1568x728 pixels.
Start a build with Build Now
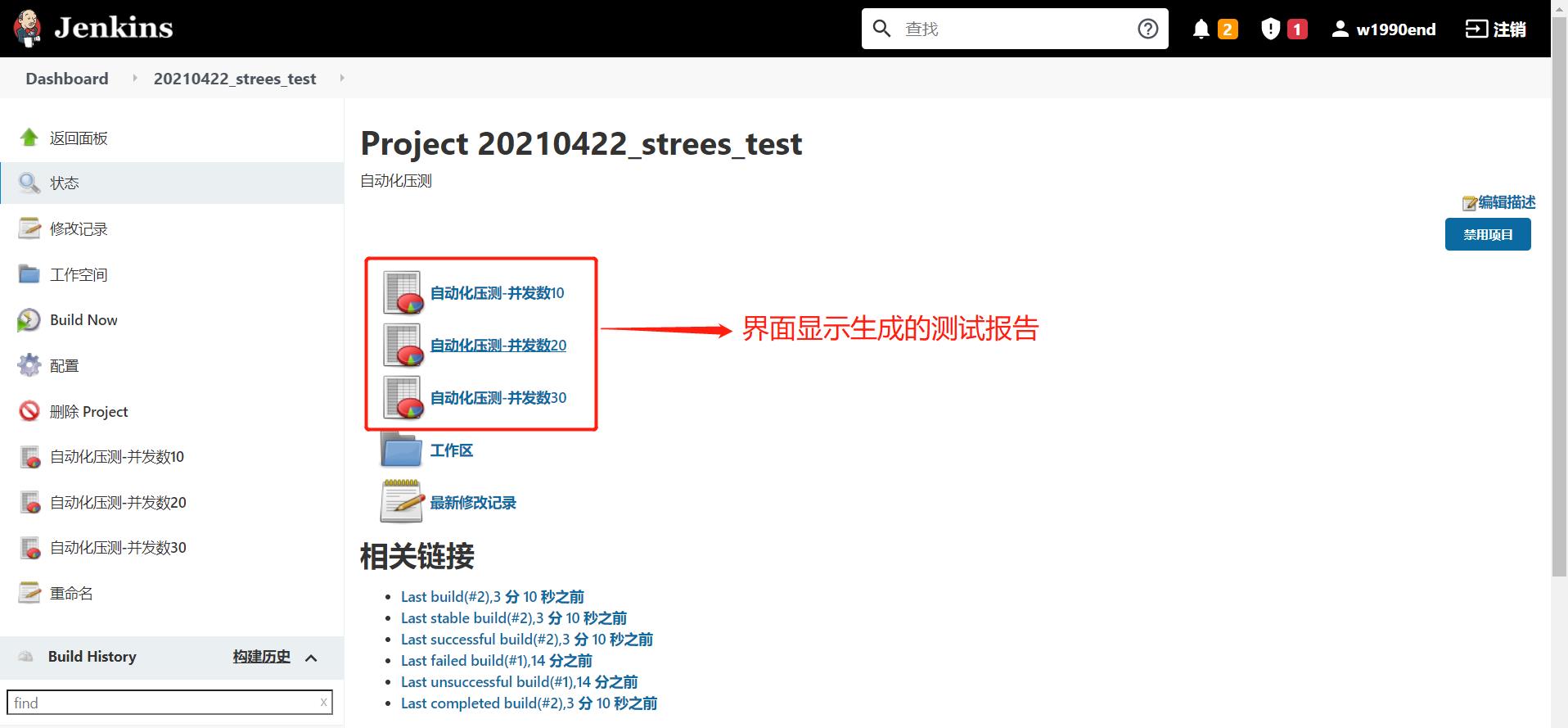83,320
